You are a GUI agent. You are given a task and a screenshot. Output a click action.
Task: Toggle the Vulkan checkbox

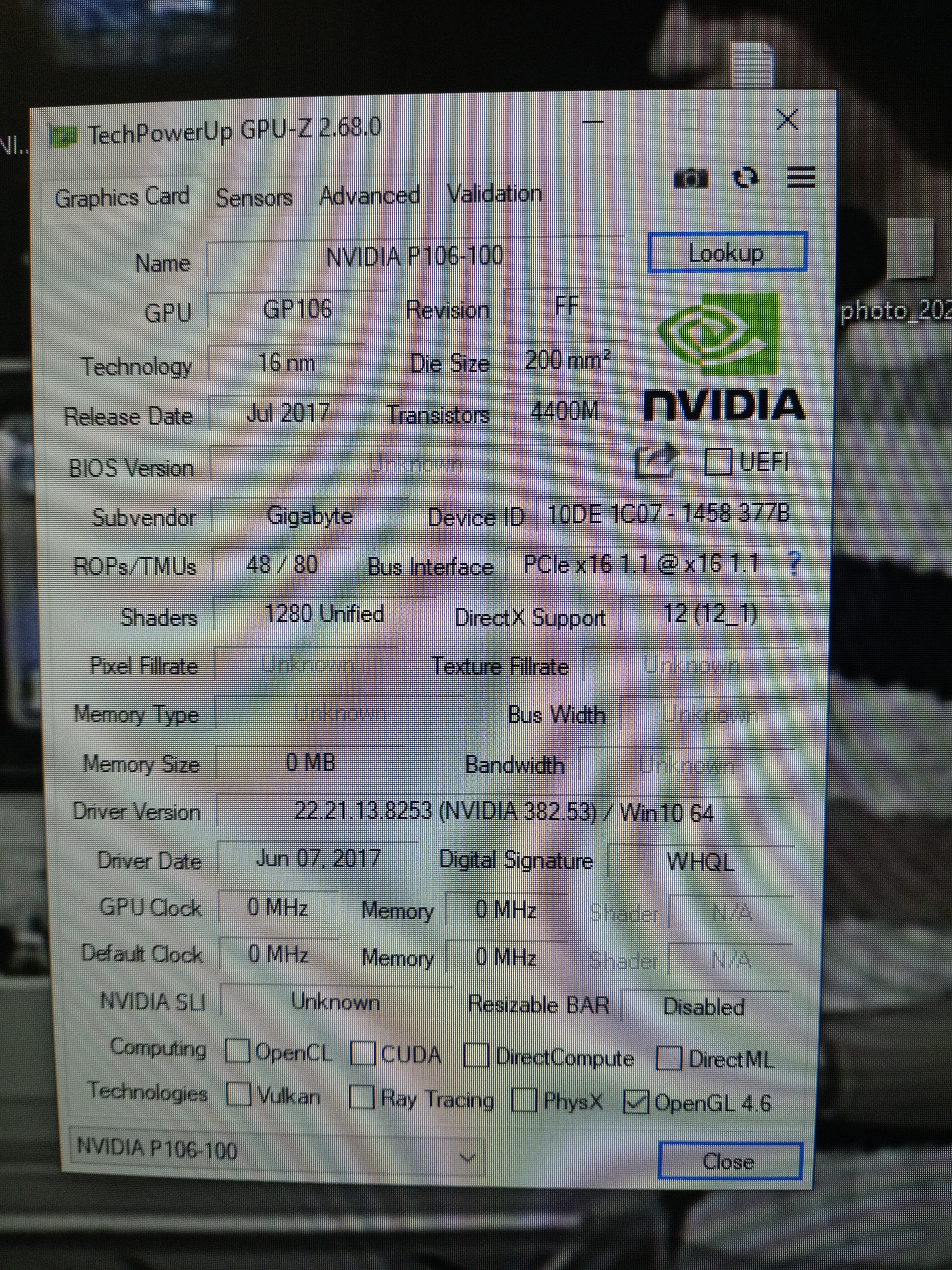click(x=239, y=1094)
